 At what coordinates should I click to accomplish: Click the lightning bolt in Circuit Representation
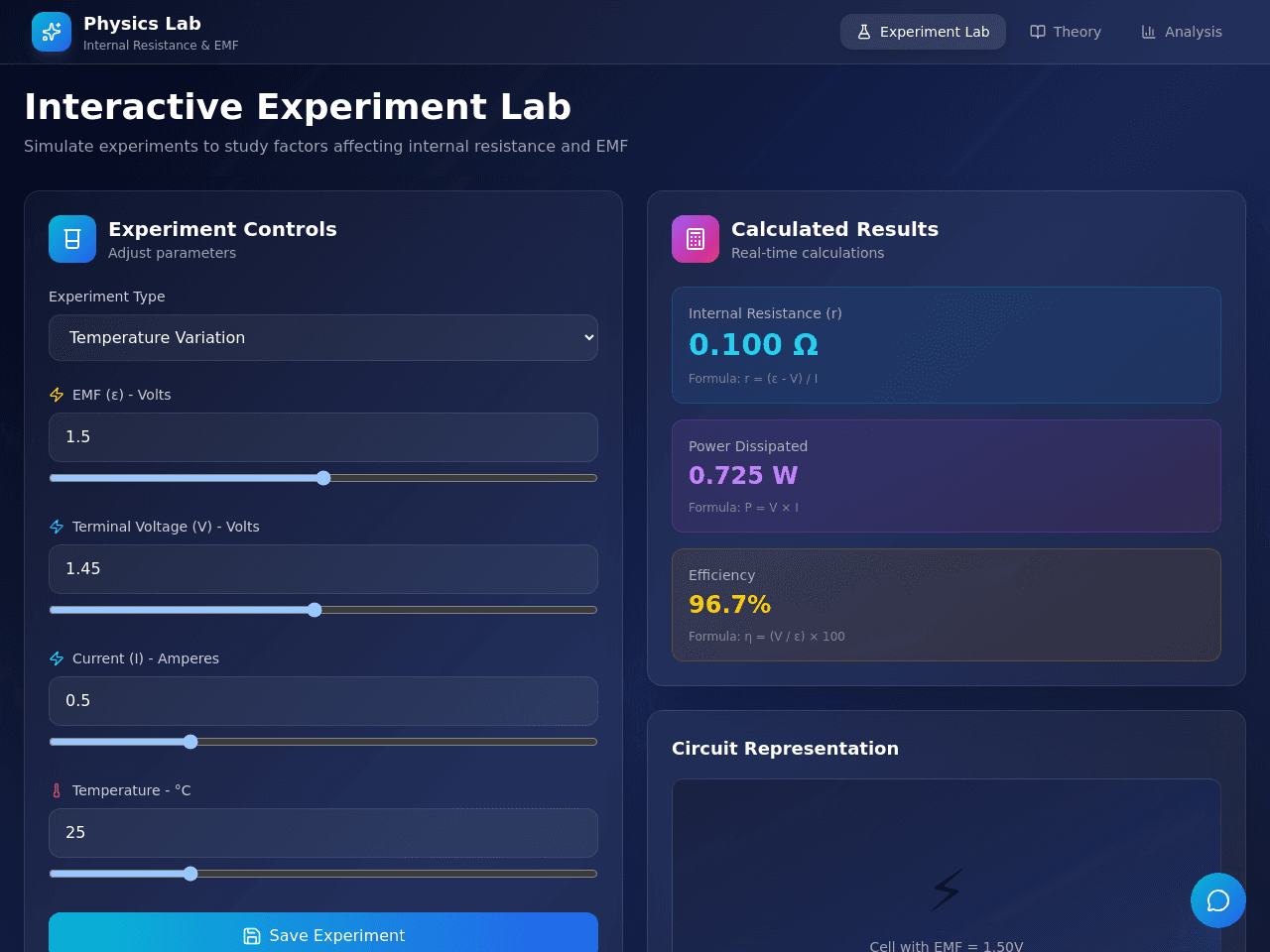click(x=947, y=890)
